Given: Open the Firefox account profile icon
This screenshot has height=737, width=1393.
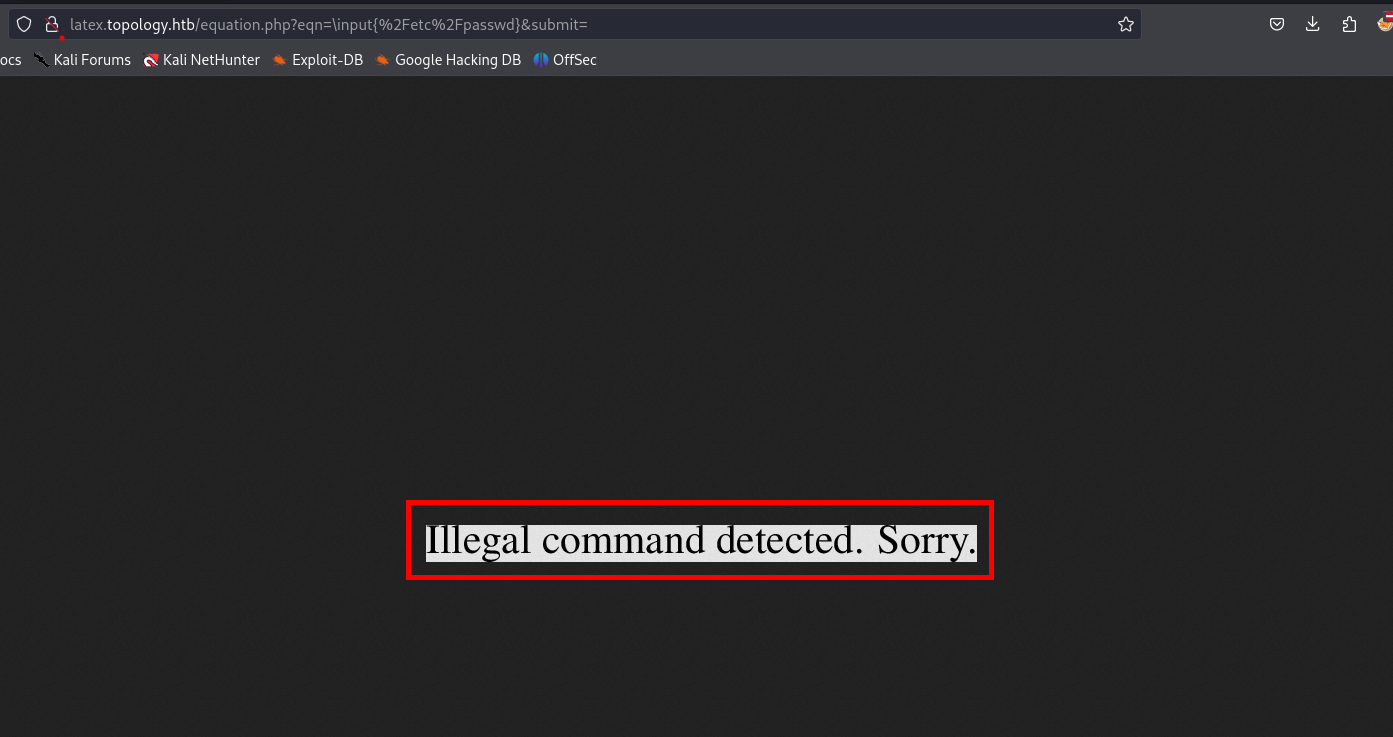Looking at the screenshot, I should [1384, 24].
